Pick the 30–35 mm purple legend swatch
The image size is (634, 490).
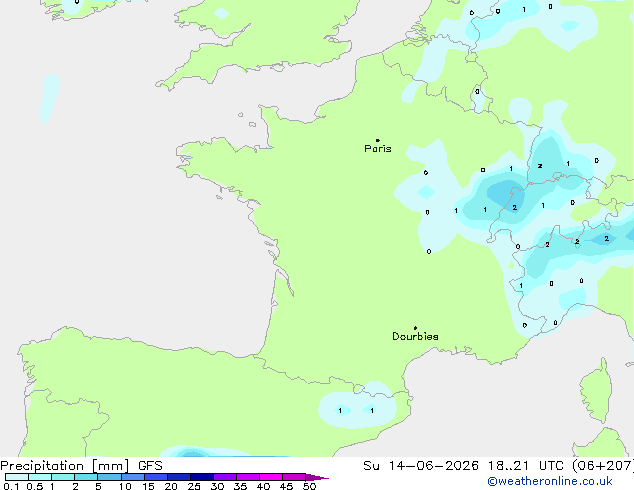pyautogui.click(x=225, y=477)
